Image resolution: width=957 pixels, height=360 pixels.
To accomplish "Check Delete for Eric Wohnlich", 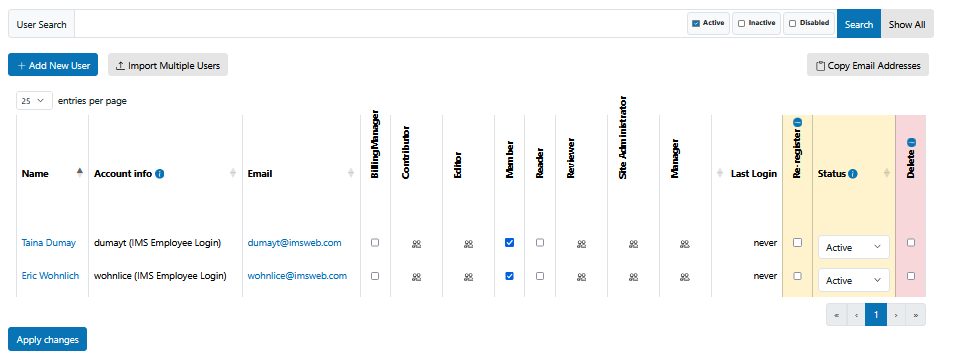I will [911, 276].
